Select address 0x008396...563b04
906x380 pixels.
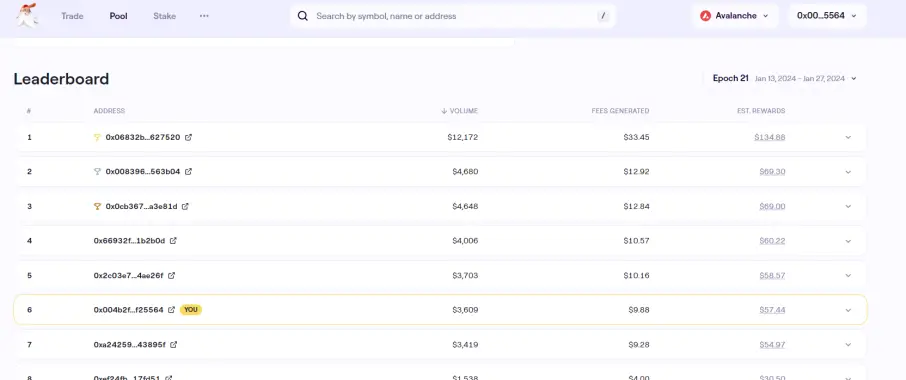[143, 172]
